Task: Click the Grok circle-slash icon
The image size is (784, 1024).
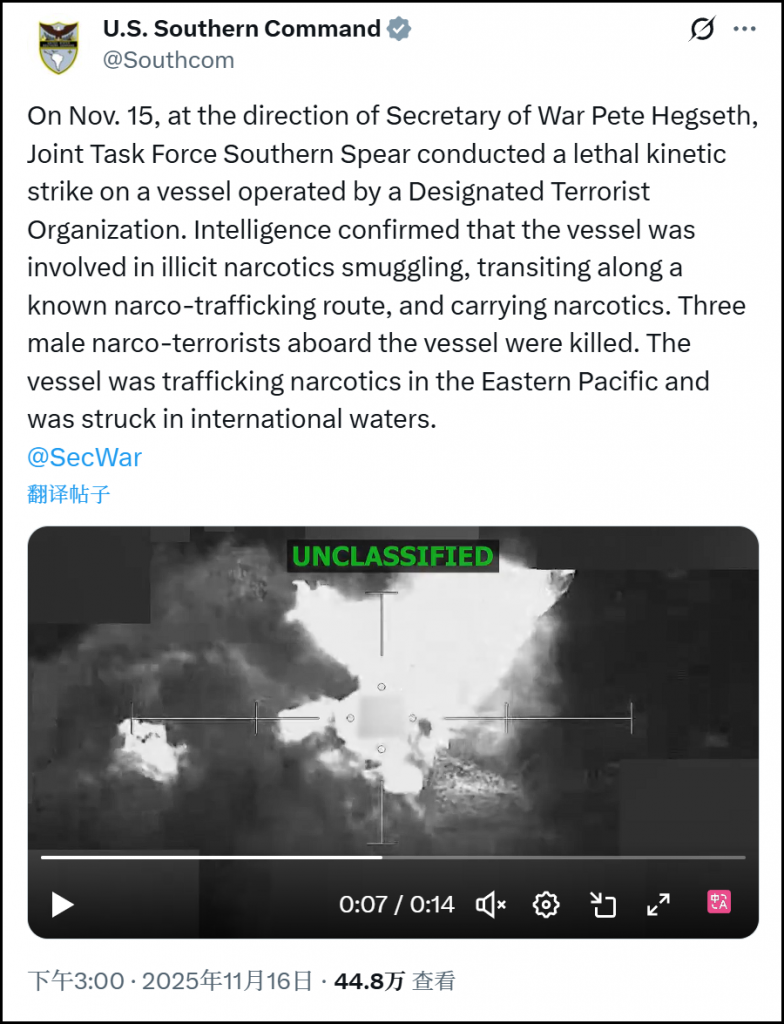Action: pos(702,29)
